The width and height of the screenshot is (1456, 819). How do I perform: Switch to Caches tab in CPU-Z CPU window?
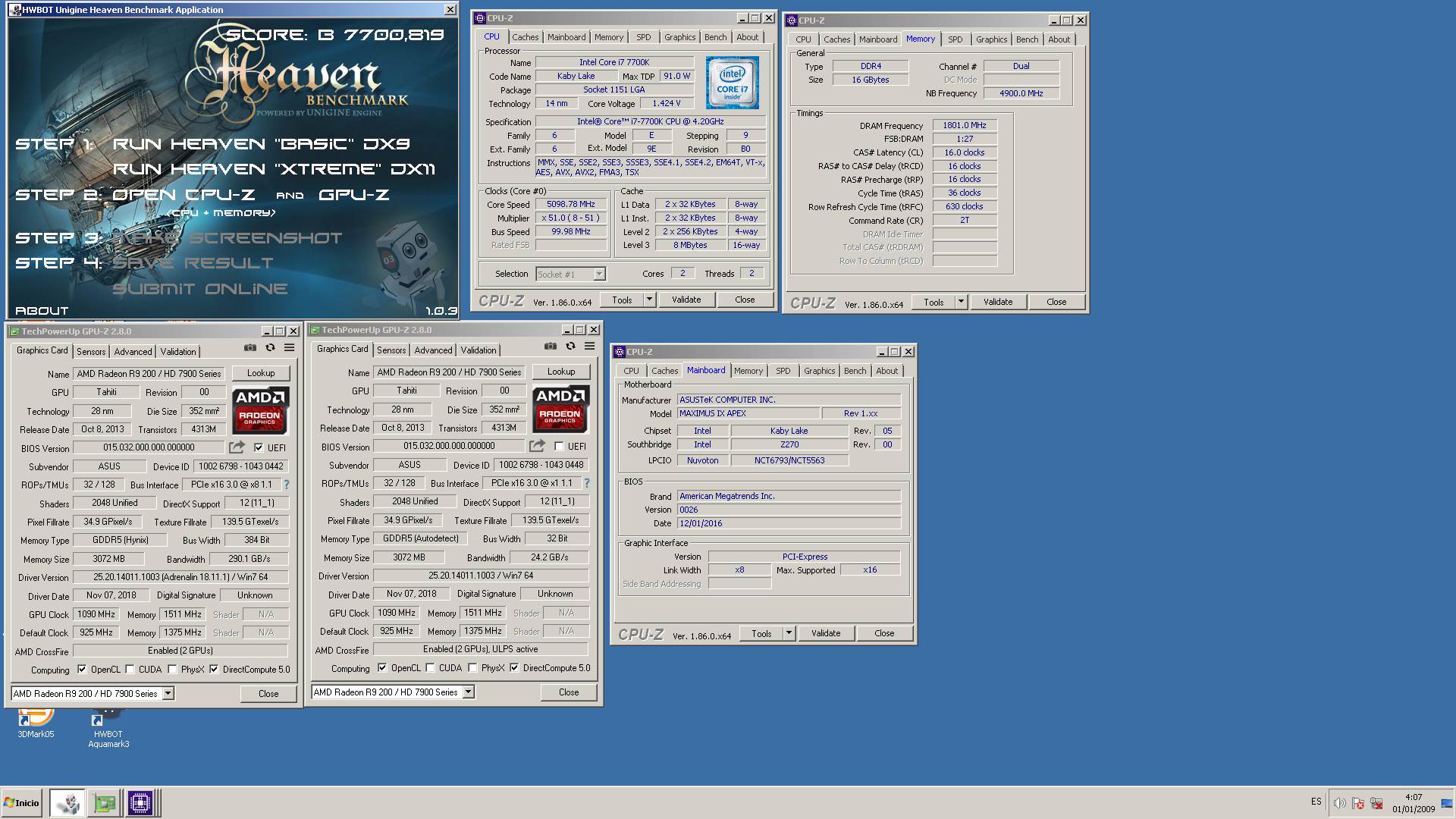click(x=525, y=37)
